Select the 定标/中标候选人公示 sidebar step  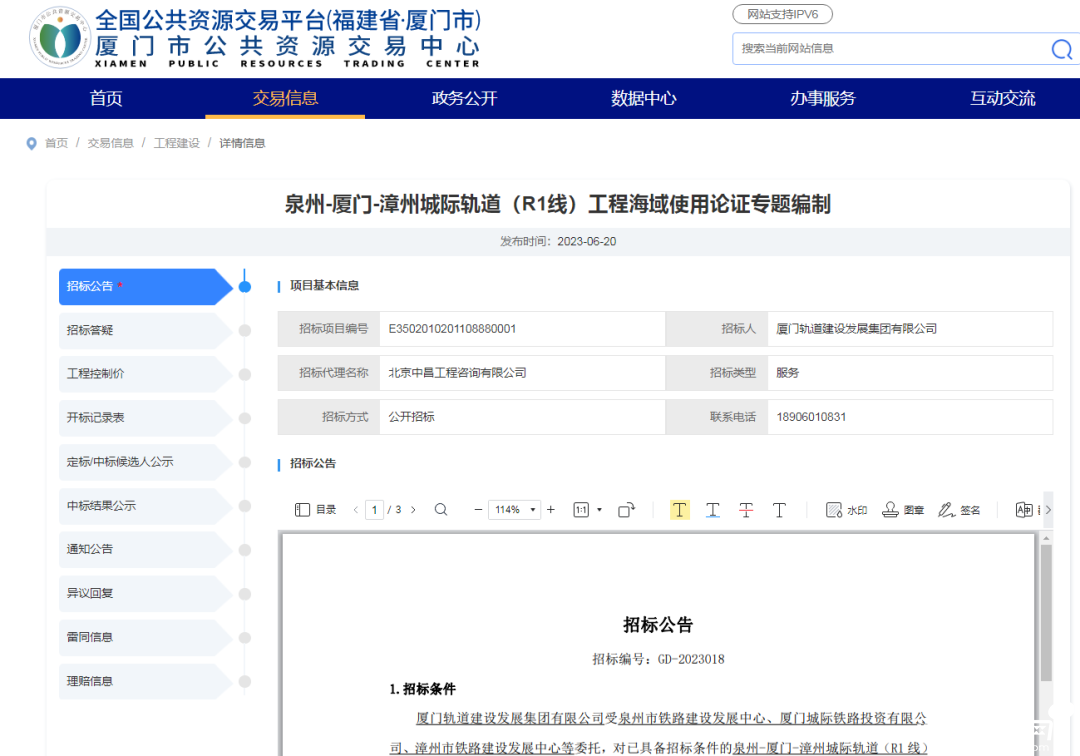(145, 462)
